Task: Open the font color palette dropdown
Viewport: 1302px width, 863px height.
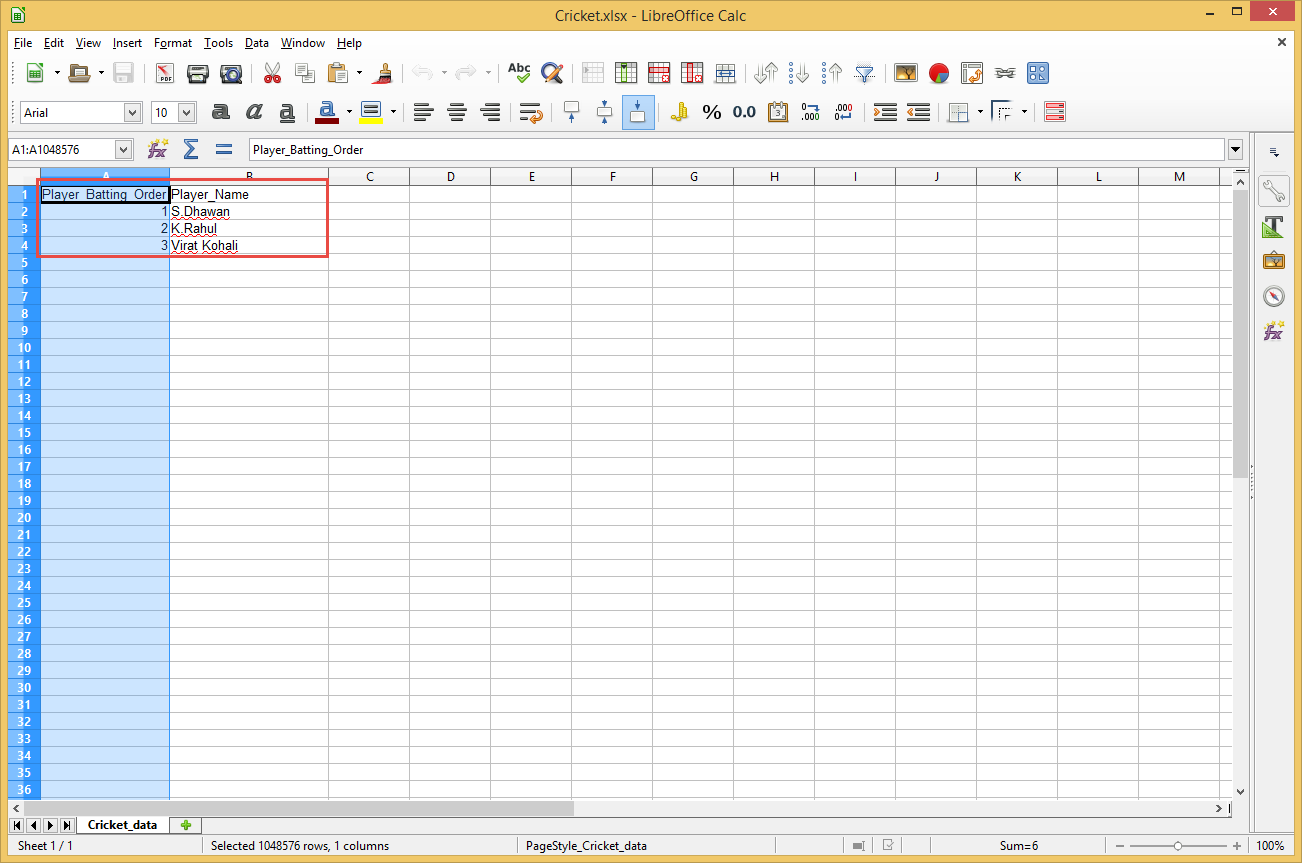Action: [349, 112]
